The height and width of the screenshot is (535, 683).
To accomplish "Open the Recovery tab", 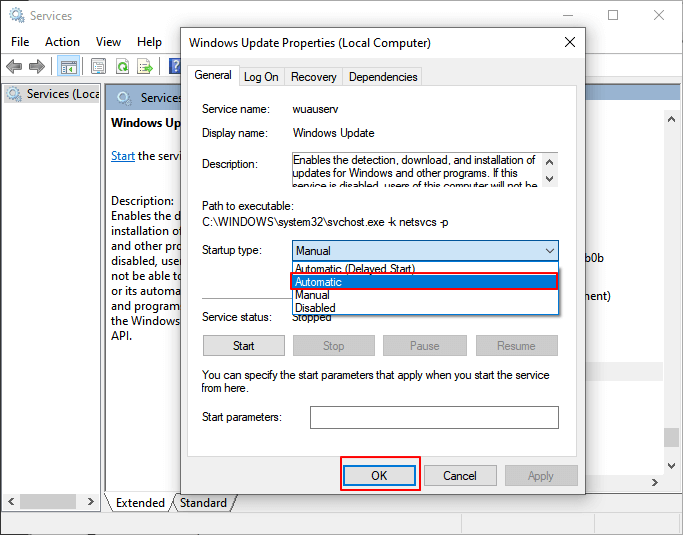I will tap(314, 76).
